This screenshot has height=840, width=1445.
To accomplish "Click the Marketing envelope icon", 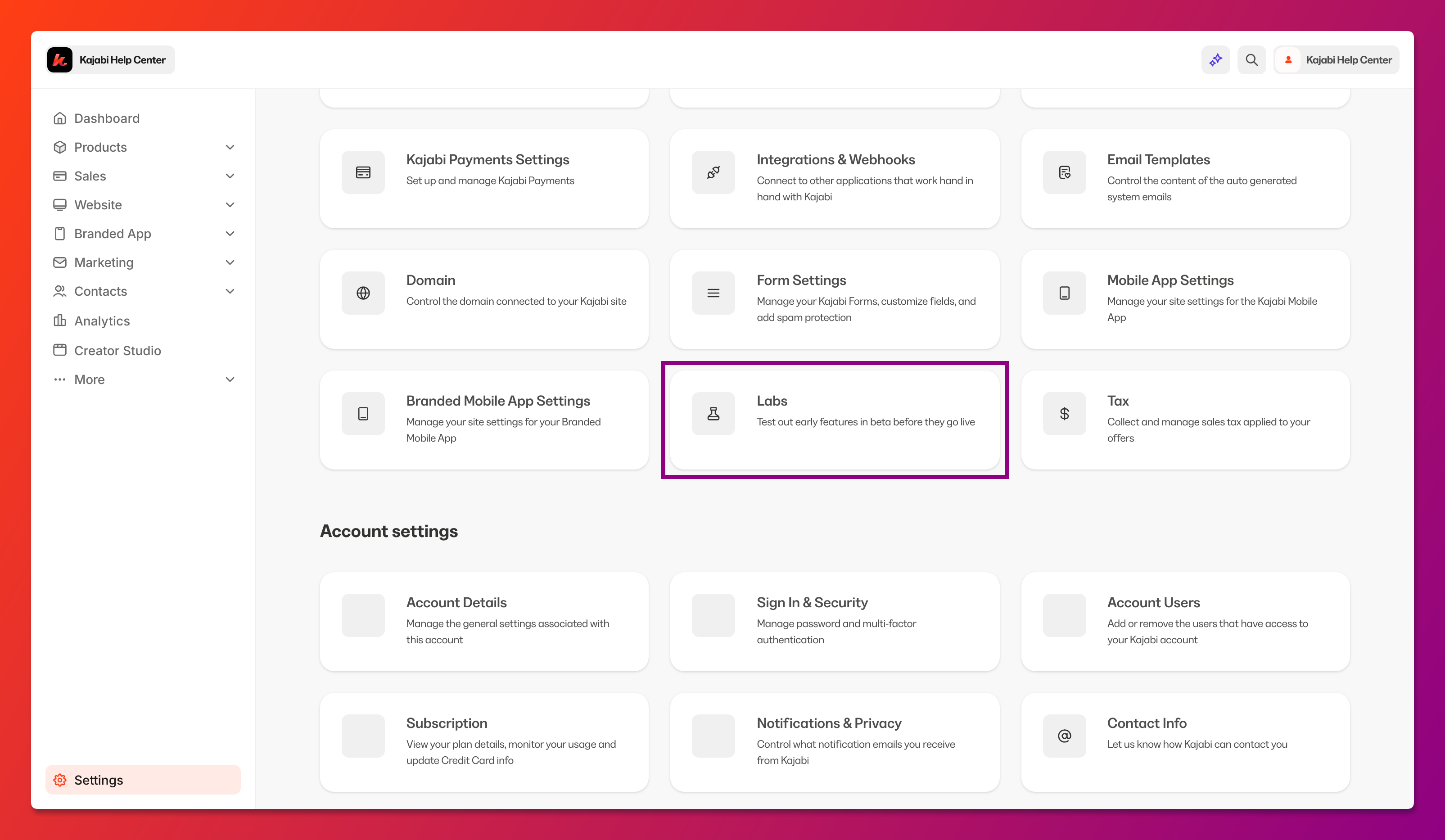I will click(59, 262).
